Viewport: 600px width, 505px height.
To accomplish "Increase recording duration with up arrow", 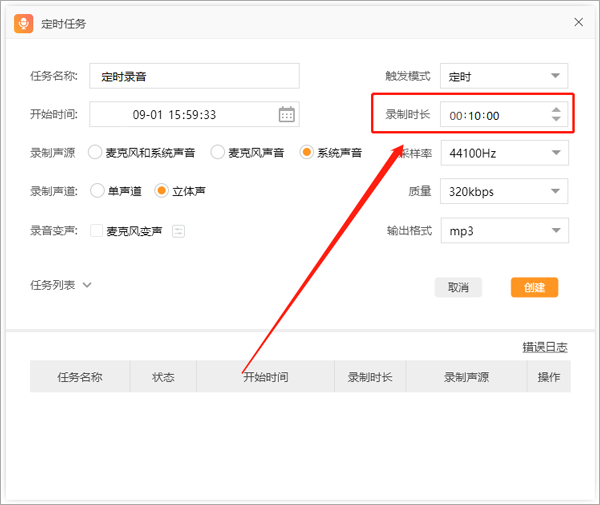I will click(556, 109).
